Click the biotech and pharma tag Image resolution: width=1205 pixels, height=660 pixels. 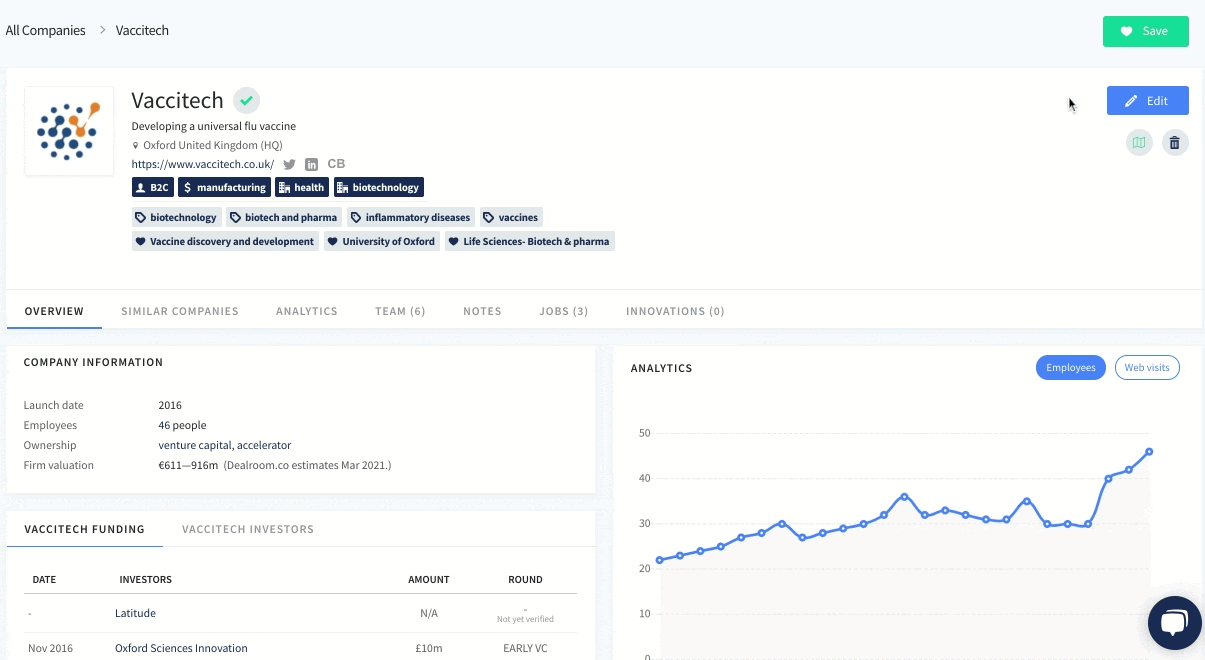(284, 217)
